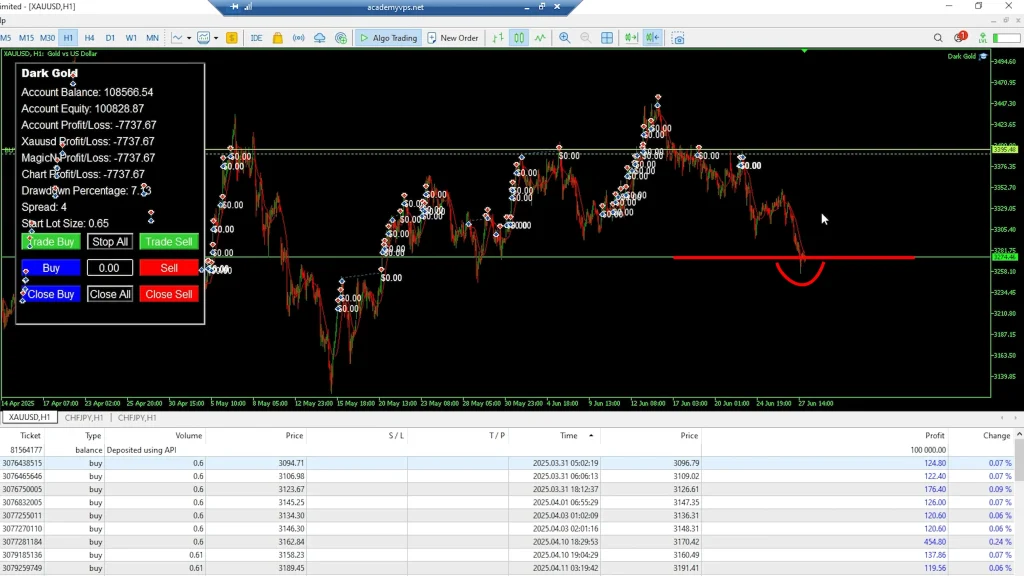Take a chart screenshot with camera icon

[x=678, y=38]
